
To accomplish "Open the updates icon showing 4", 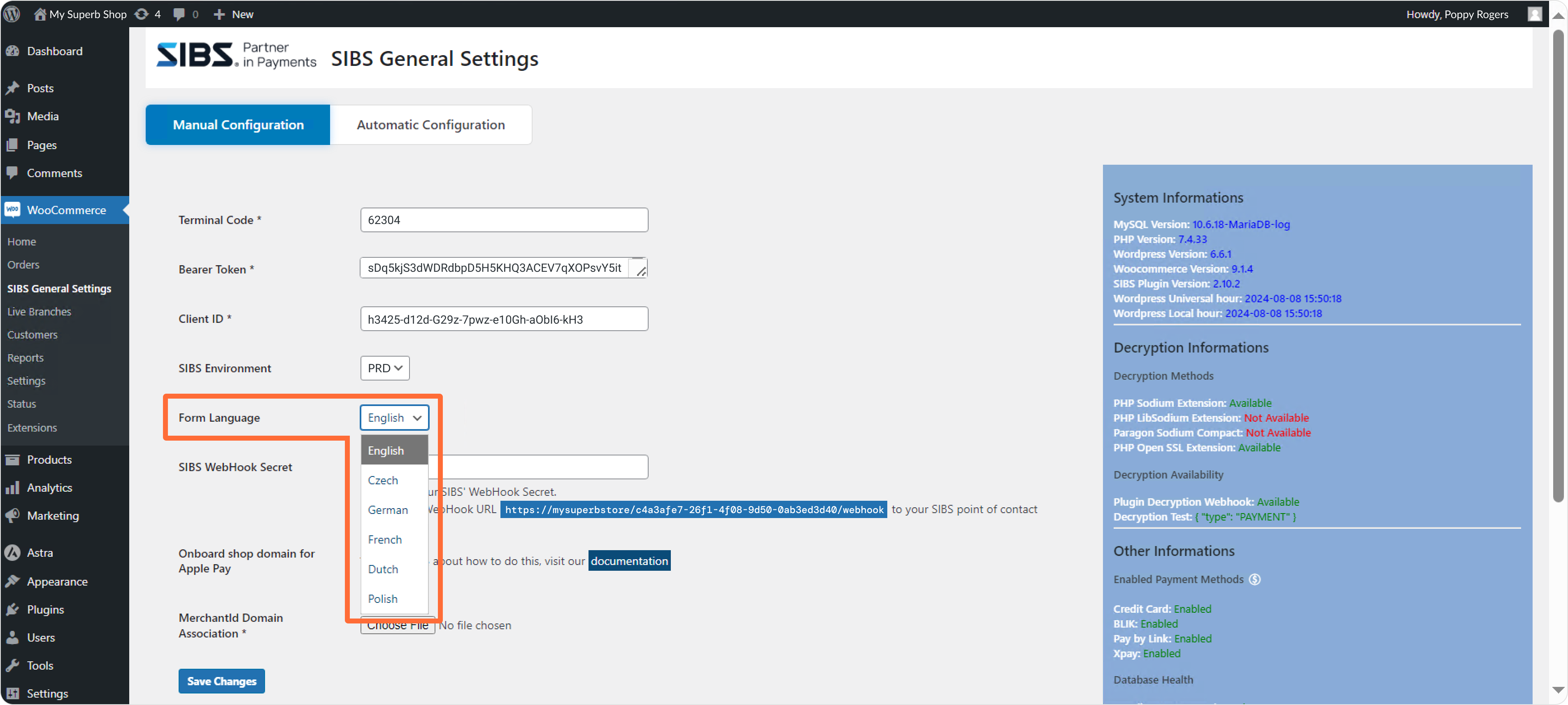I will point(141,14).
